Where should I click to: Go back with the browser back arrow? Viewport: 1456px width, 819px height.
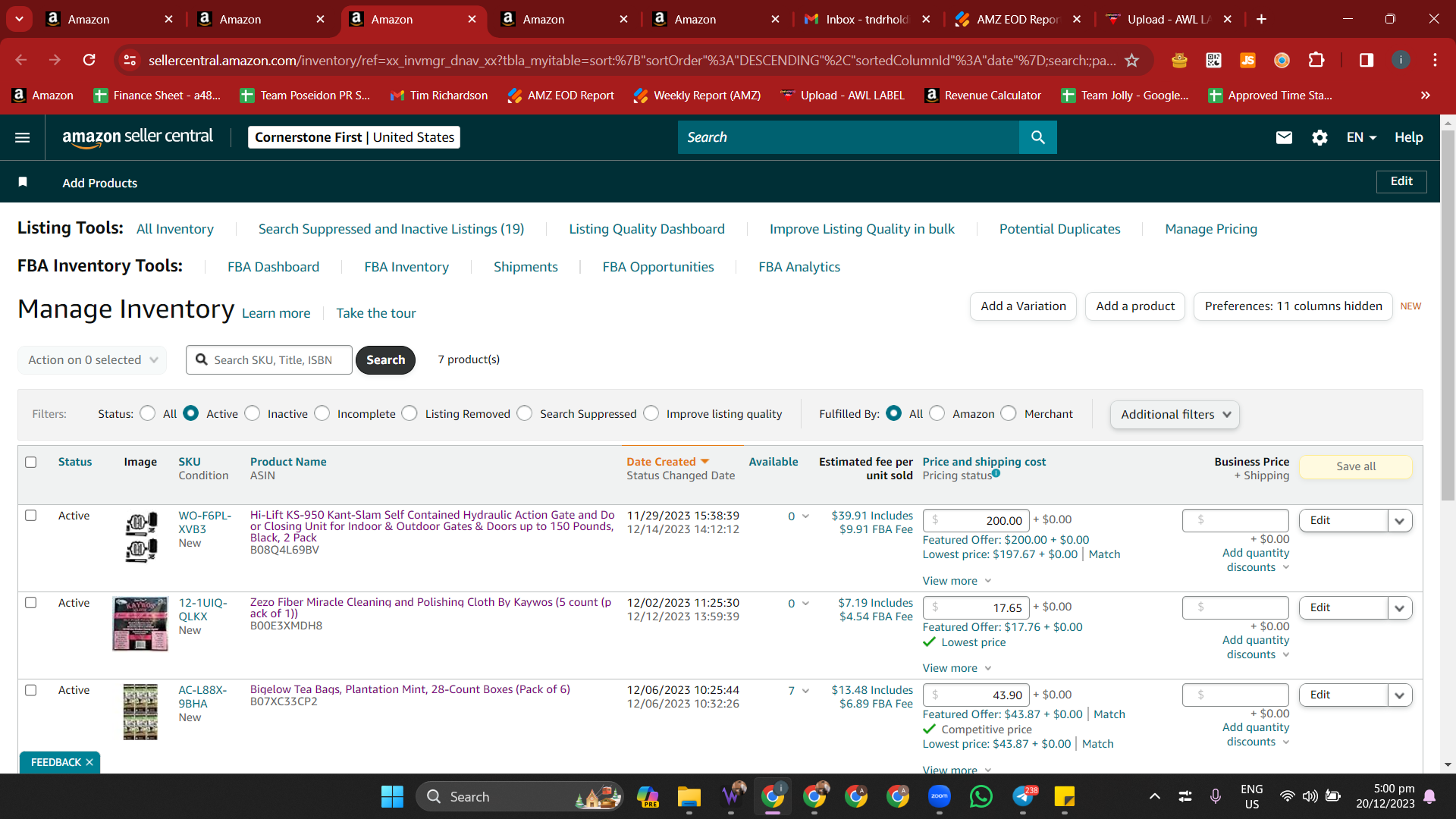click(x=21, y=60)
